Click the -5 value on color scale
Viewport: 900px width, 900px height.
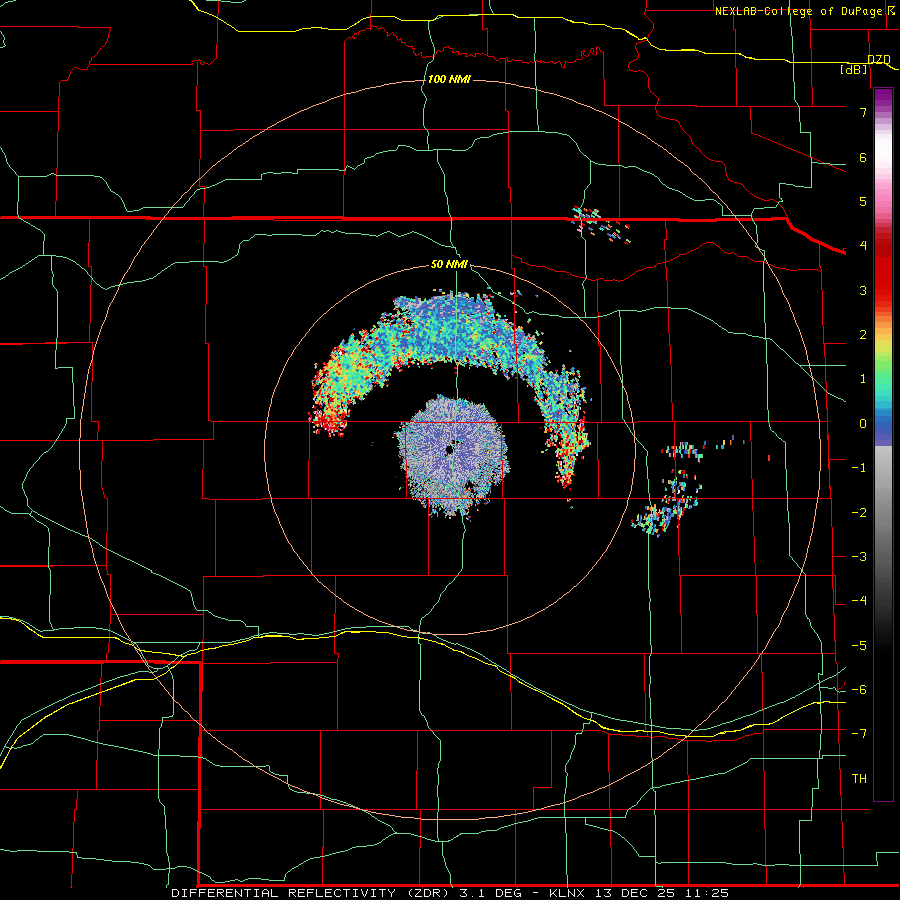pyautogui.click(x=859, y=646)
